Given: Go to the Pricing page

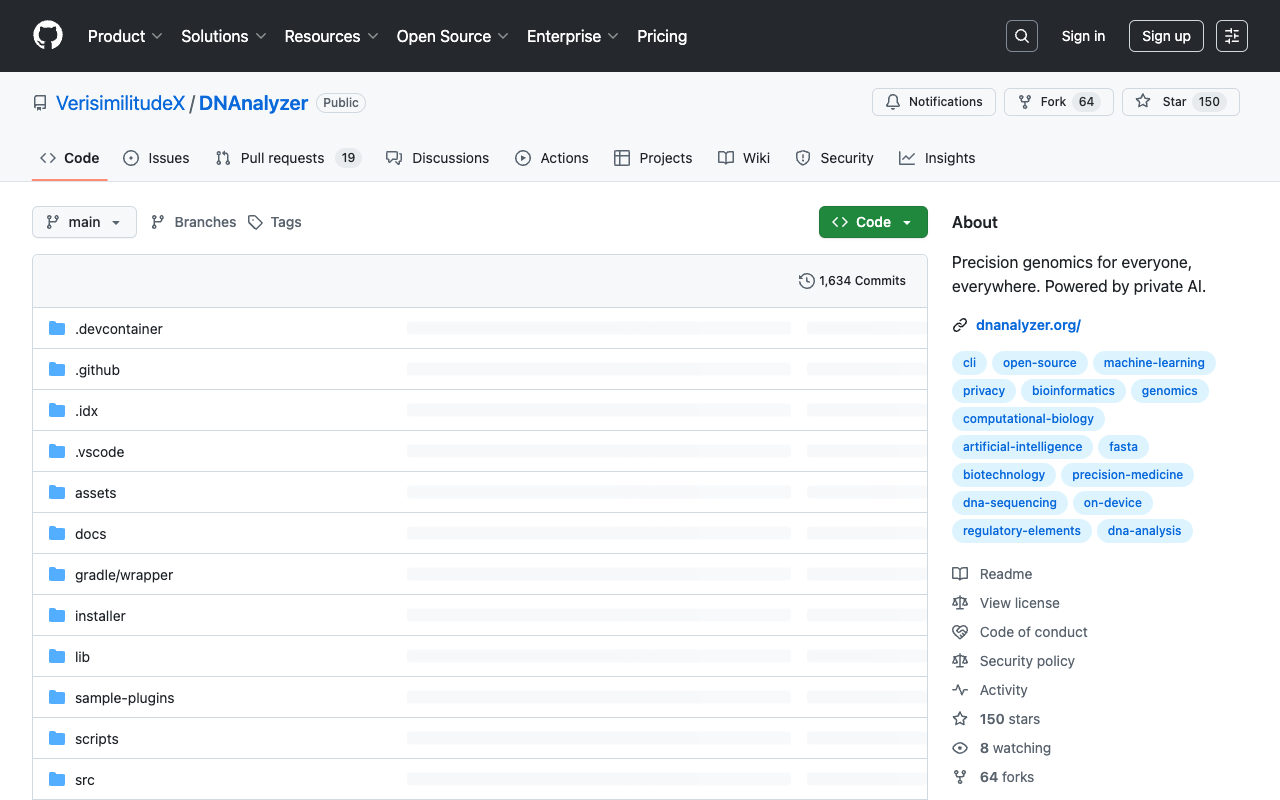Looking at the screenshot, I should click(662, 36).
